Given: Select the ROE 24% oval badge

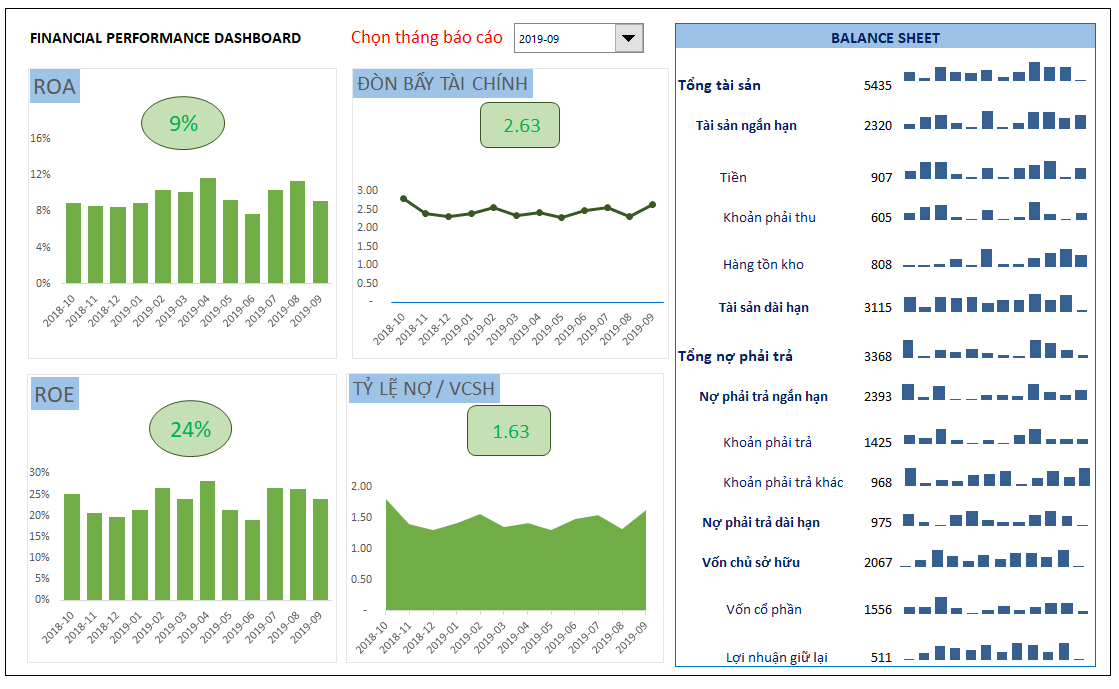Looking at the screenshot, I should [x=190, y=430].
